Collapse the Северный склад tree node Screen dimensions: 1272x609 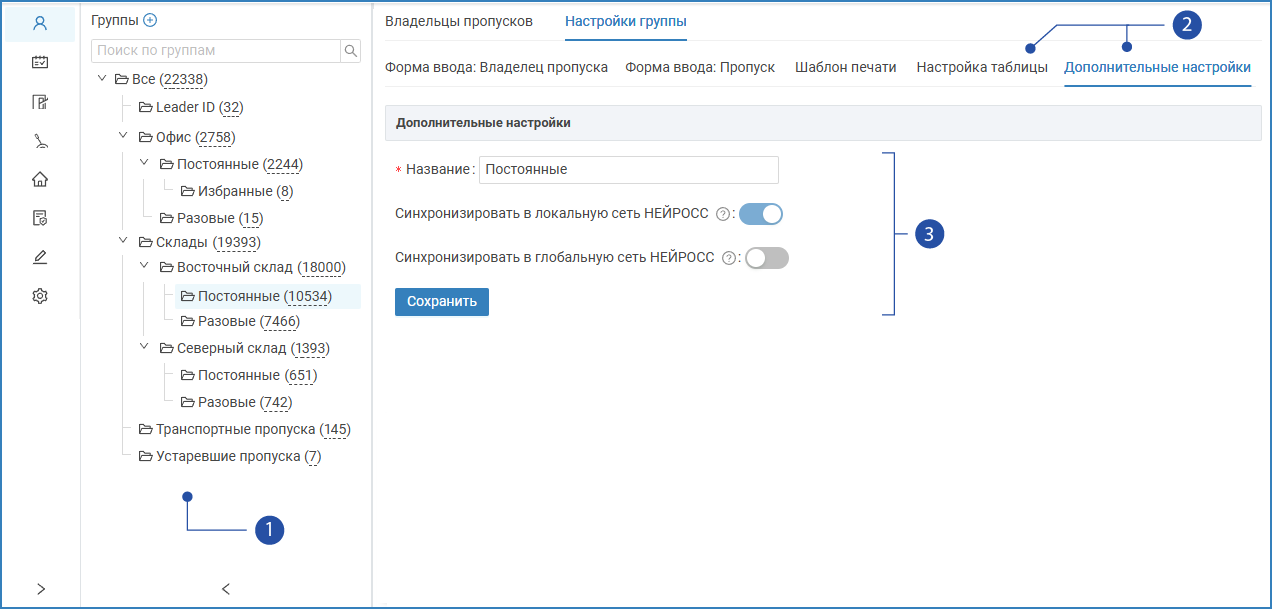[x=144, y=348]
